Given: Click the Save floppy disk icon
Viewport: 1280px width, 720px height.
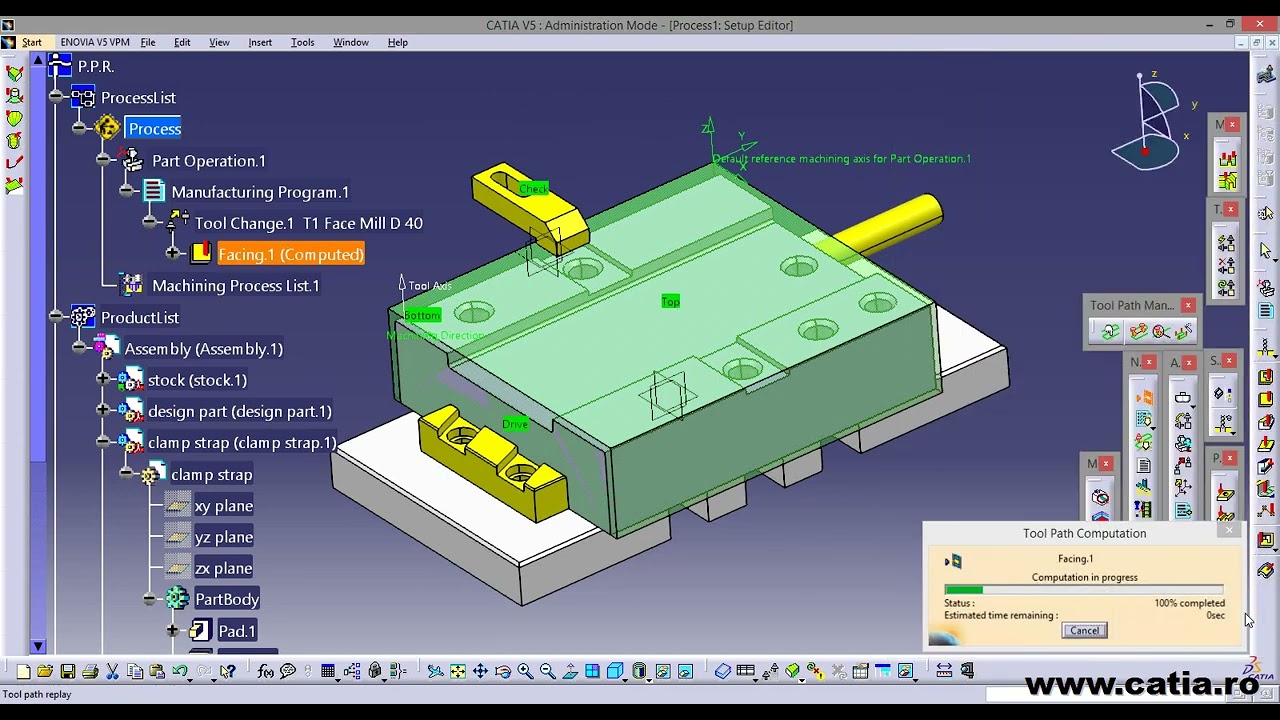Looking at the screenshot, I should (x=68, y=672).
